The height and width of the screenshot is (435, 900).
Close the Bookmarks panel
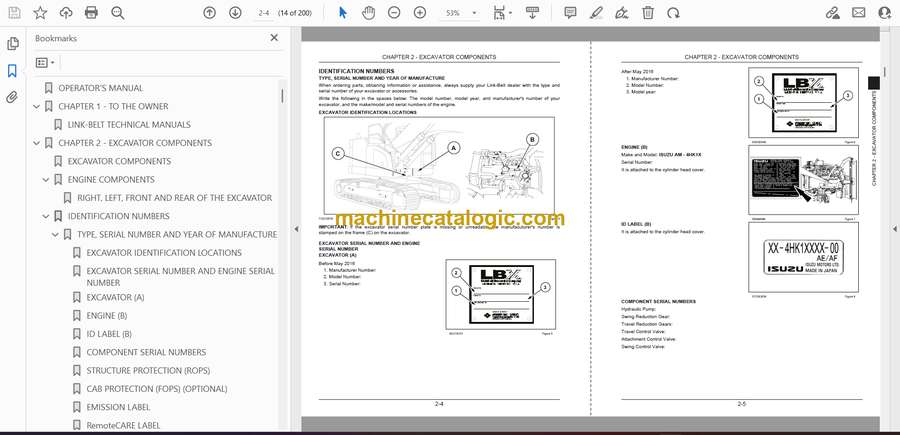[274, 38]
